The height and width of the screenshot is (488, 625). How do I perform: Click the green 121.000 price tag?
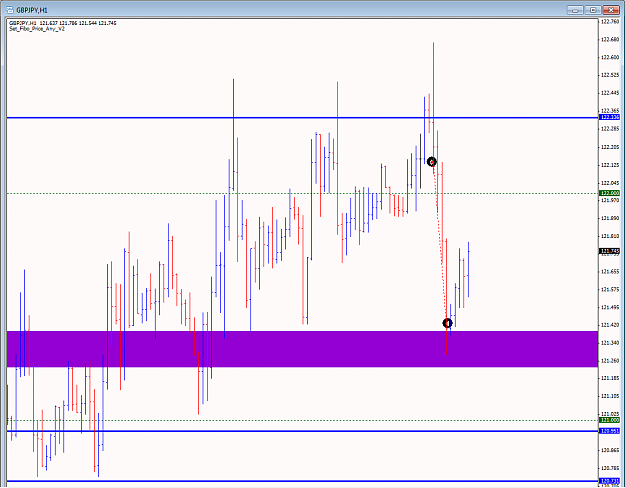tap(609, 420)
